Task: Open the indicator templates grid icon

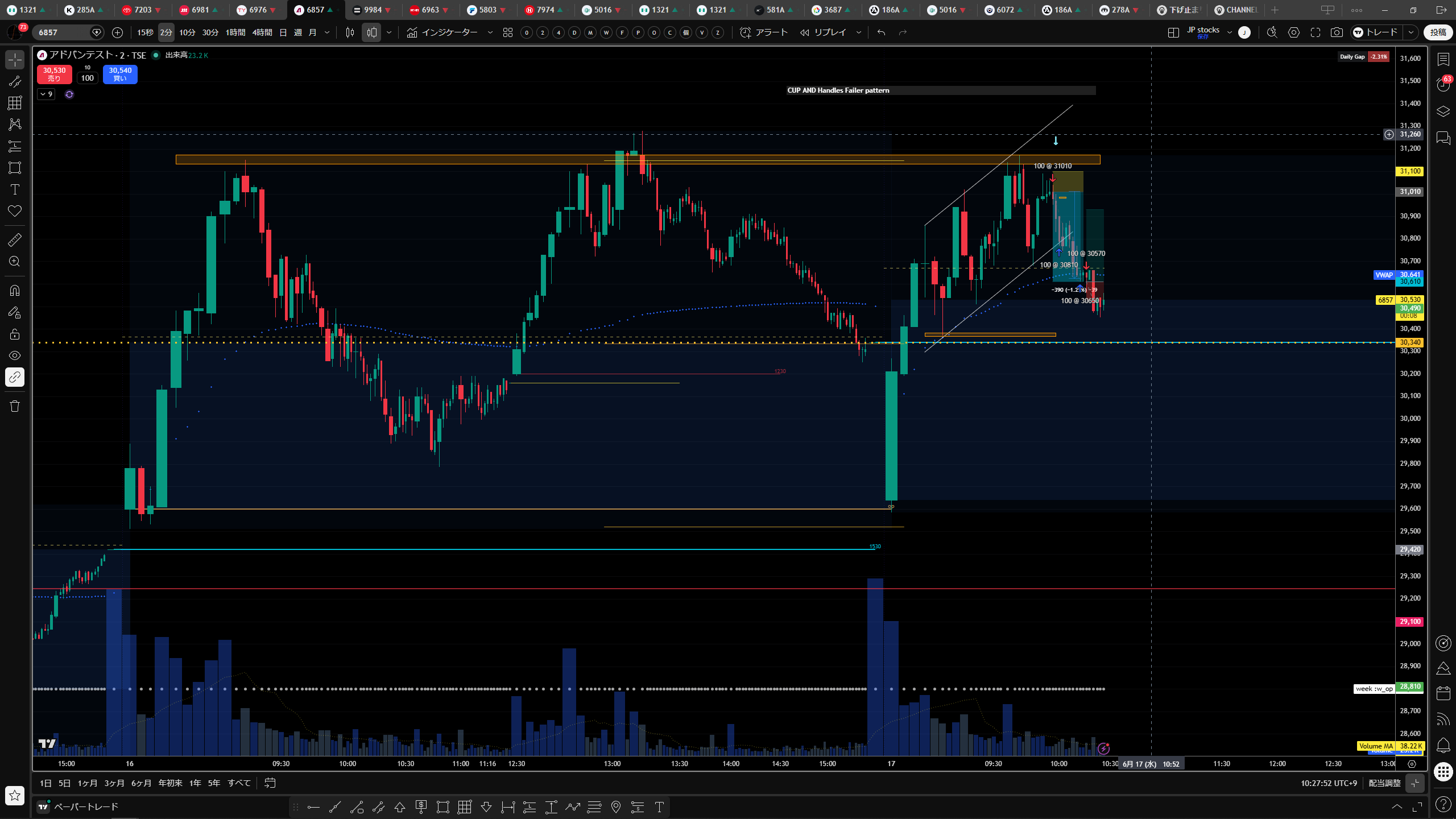Action: [x=508, y=32]
